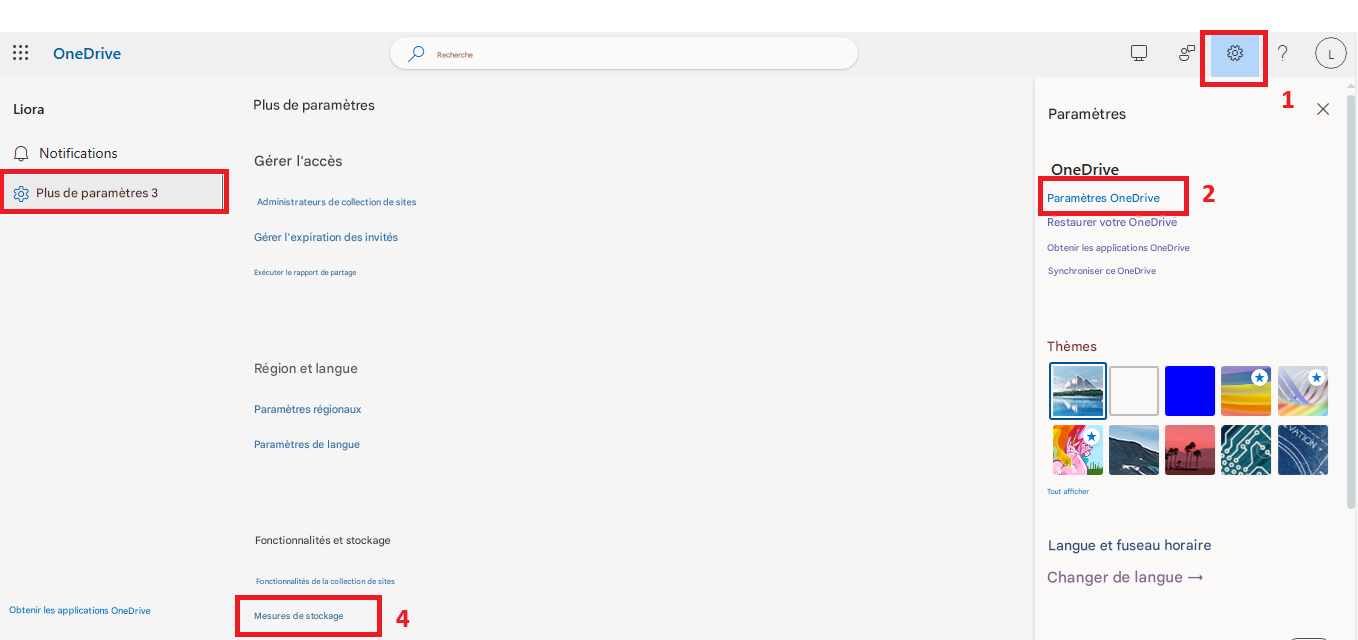
Task: Select the plain white theme swatch
Action: (x=1134, y=391)
